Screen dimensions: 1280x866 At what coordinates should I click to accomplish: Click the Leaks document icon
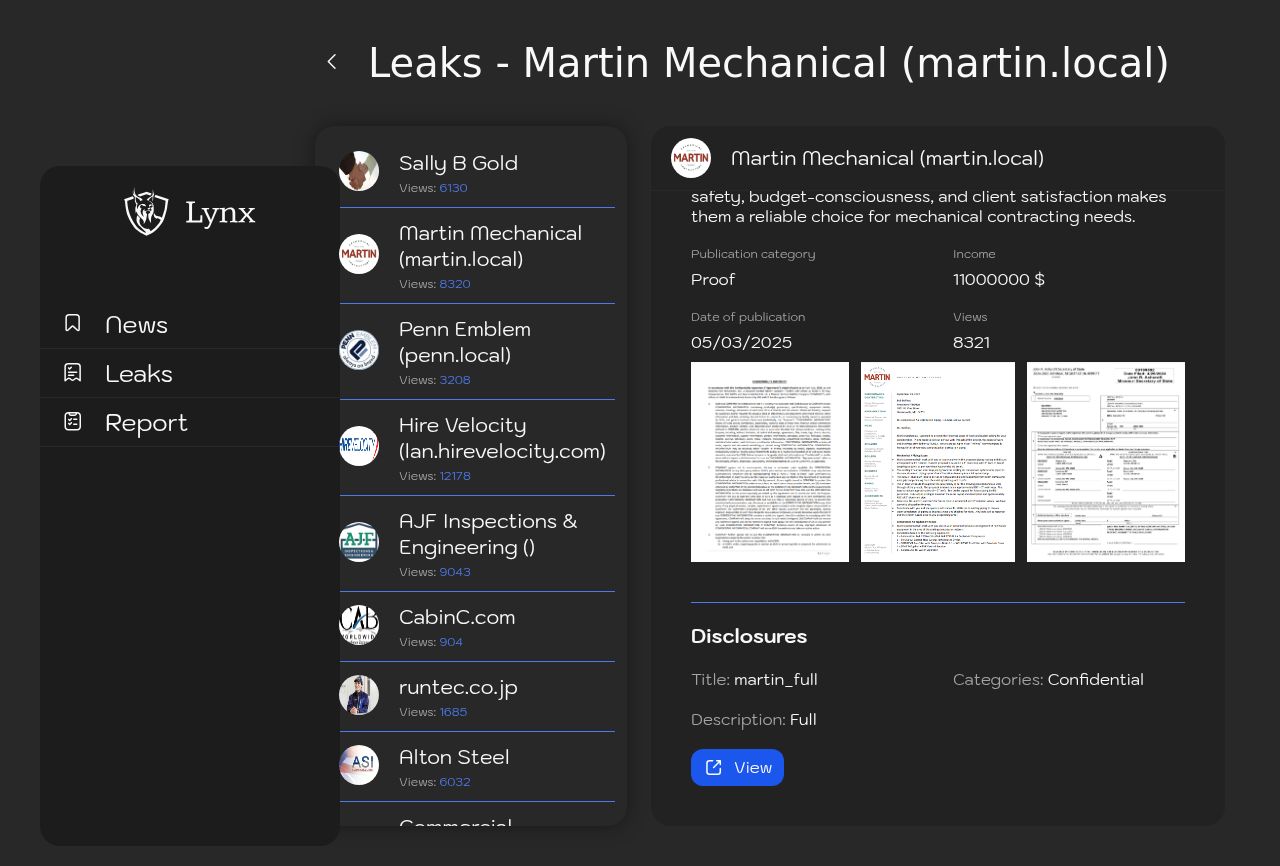click(72, 372)
